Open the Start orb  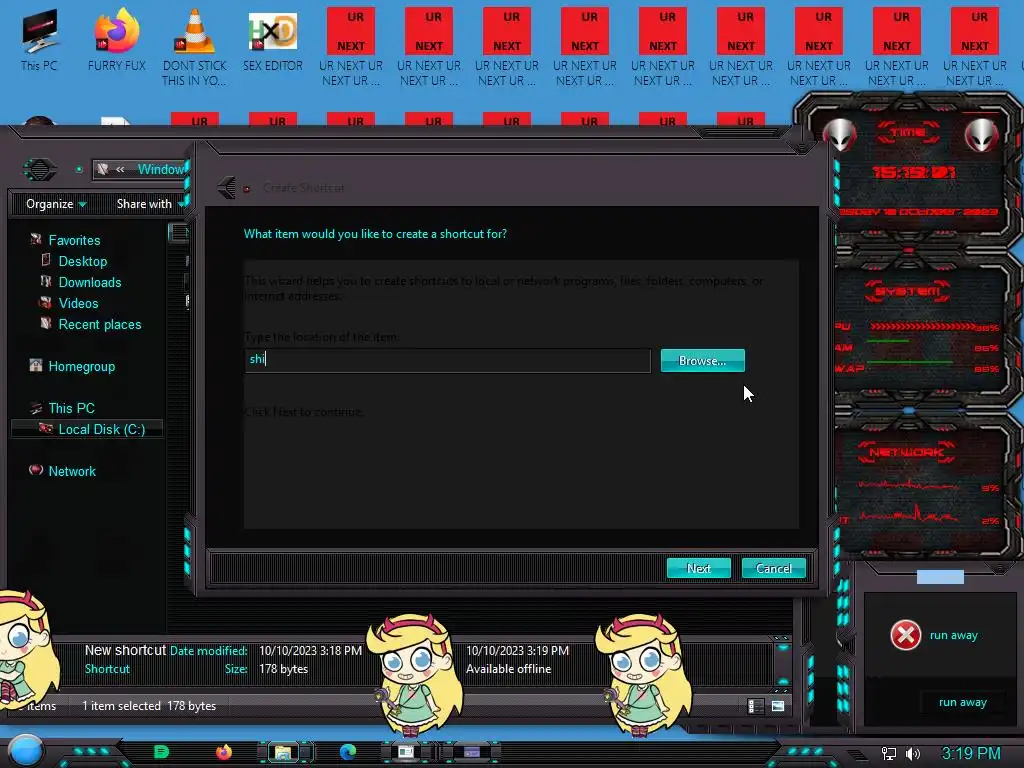(x=25, y=751)
